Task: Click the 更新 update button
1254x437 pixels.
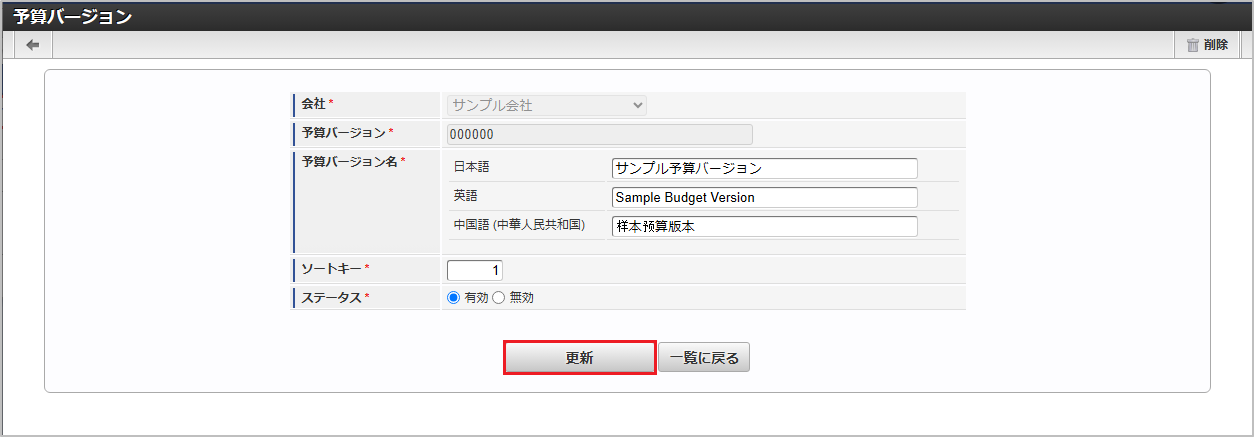Action: (580, 358)
